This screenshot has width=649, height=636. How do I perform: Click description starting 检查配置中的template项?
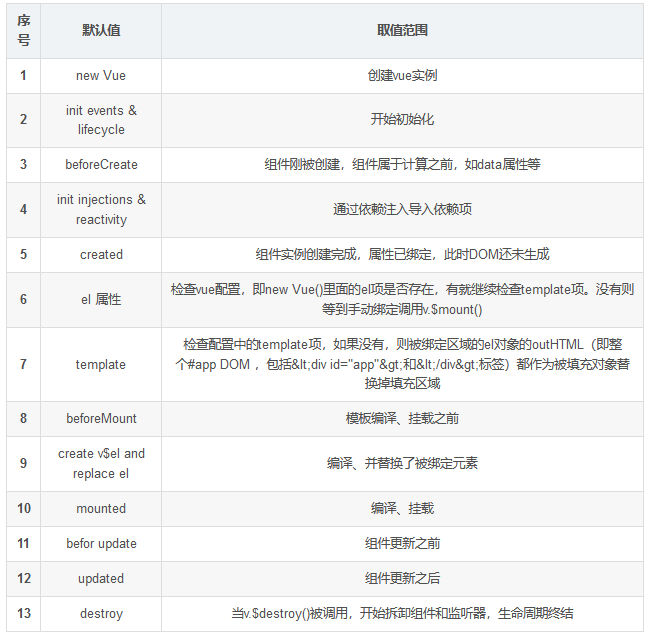coord(402,364)
